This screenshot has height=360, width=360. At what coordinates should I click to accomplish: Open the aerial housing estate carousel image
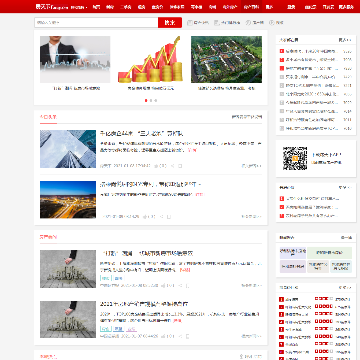(x=226, y=59)
